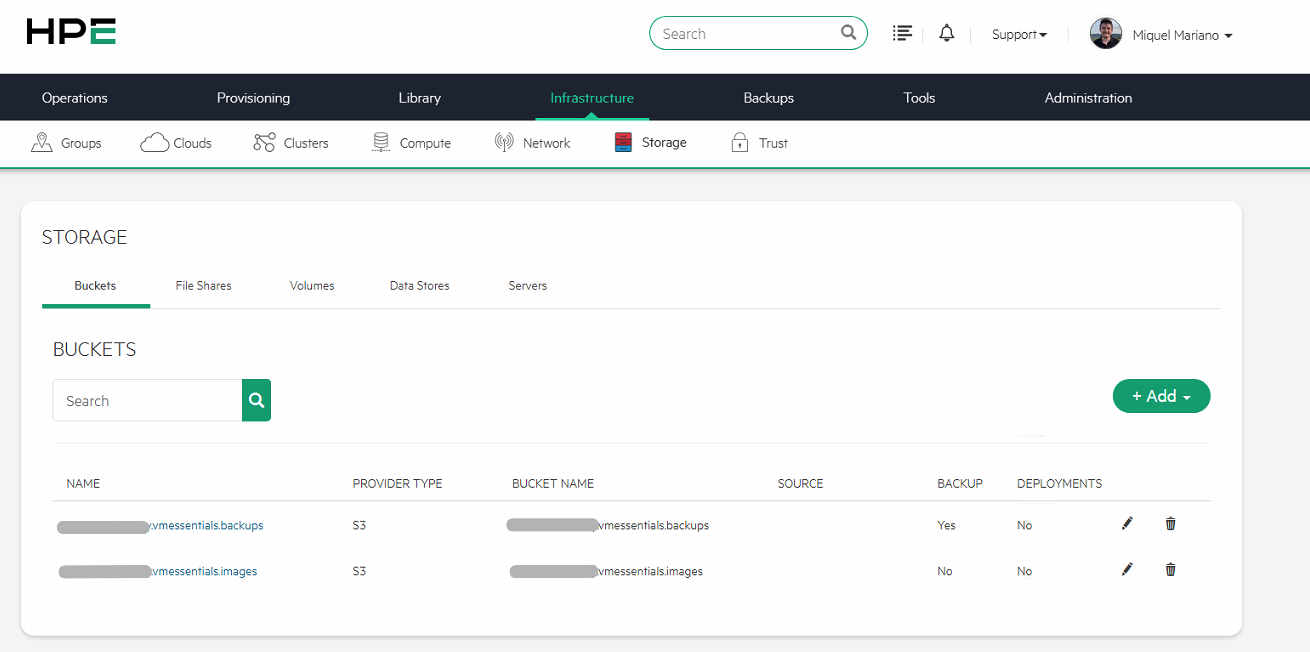The height and width of the screenshot is (652, 1310).
Task: Click the Buckets search input field
Action: coord(147,401)
